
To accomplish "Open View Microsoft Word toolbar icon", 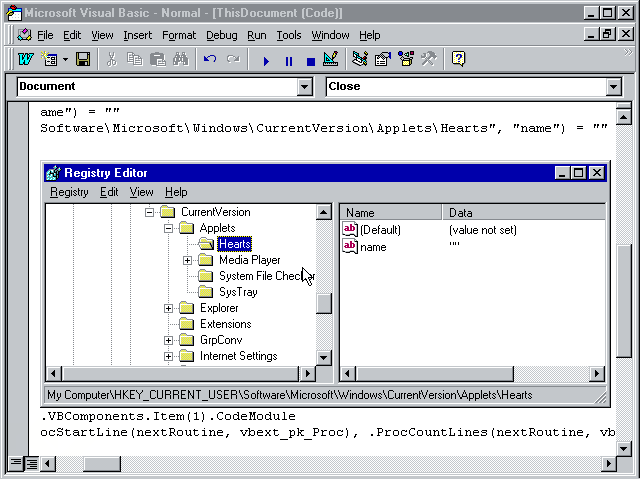I will click(25, 60).
